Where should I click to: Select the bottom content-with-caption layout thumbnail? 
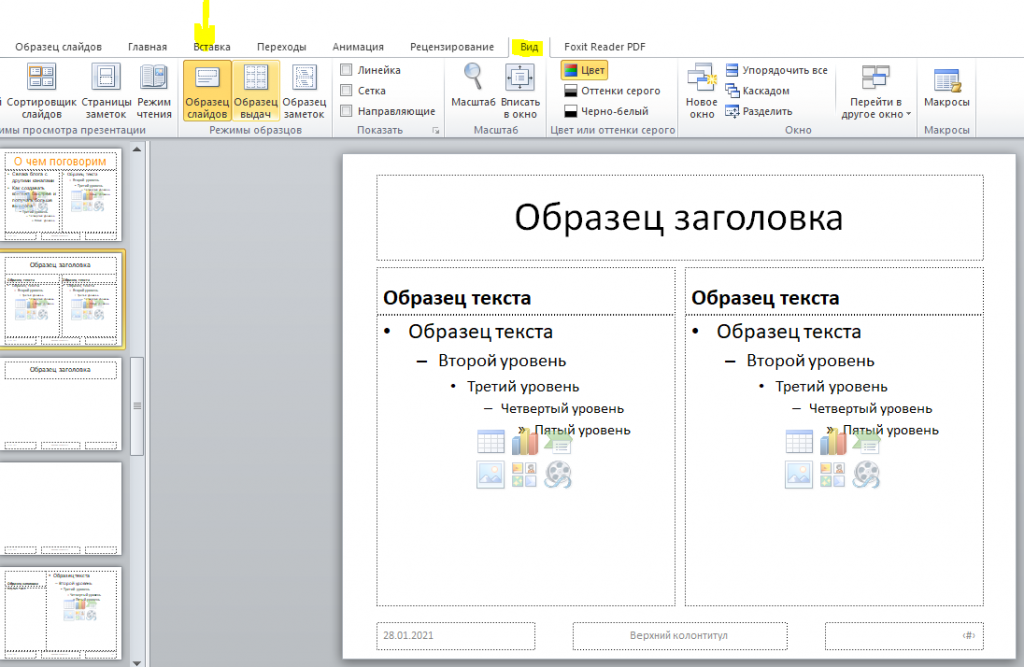61,613
